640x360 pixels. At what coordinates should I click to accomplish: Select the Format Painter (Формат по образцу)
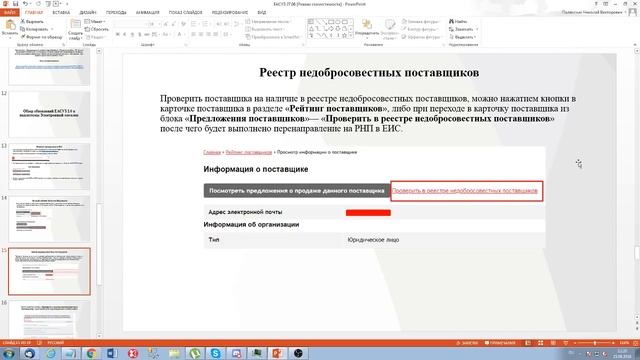(42, 37)
